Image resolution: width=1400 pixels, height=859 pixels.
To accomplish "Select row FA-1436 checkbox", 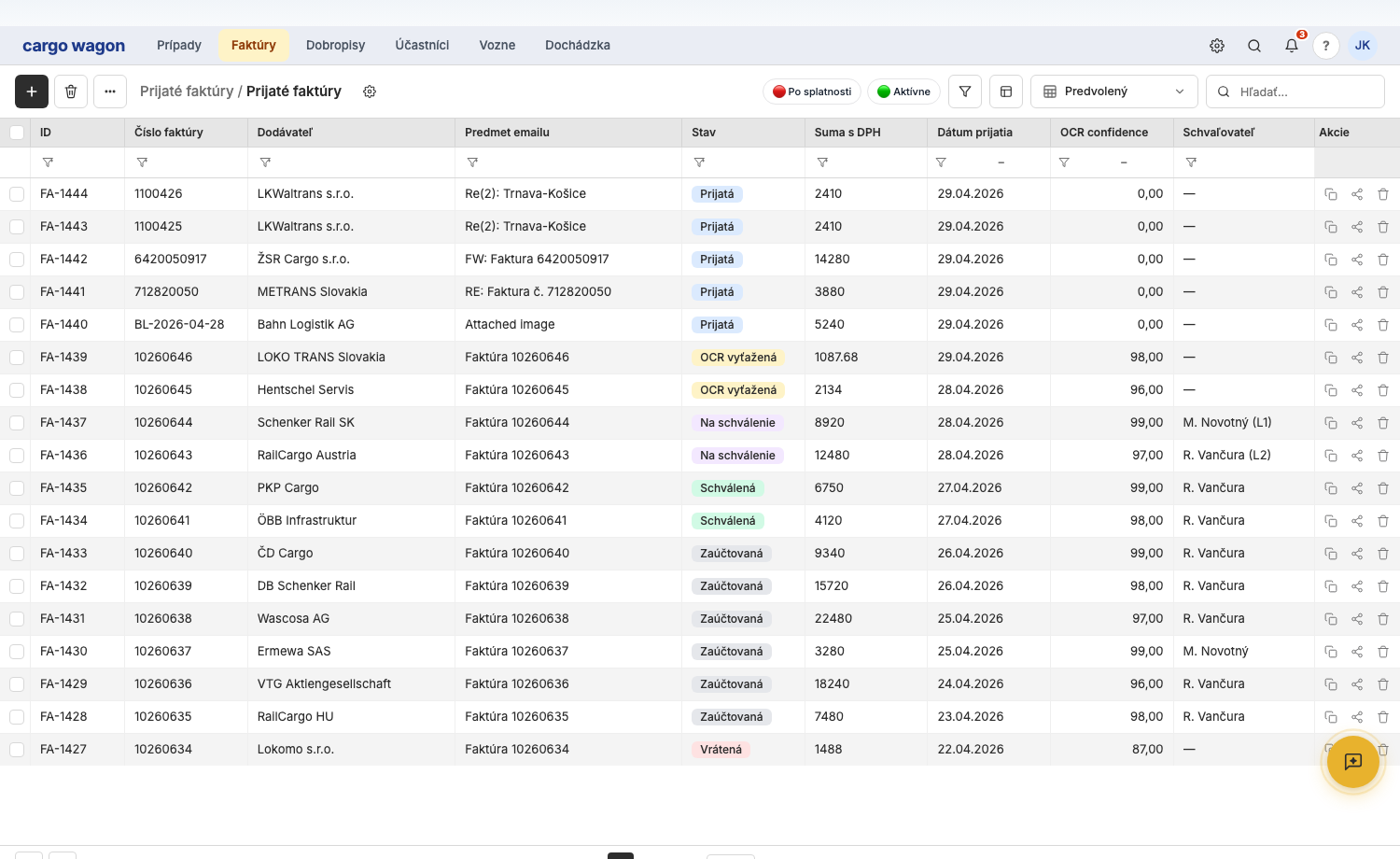I will point(17,456).
